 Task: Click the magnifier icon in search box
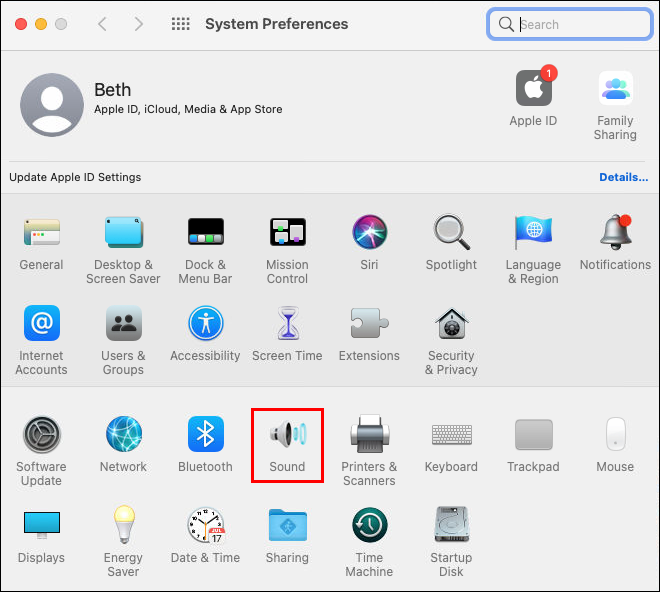pyautogui.click(x=506, y=24)
